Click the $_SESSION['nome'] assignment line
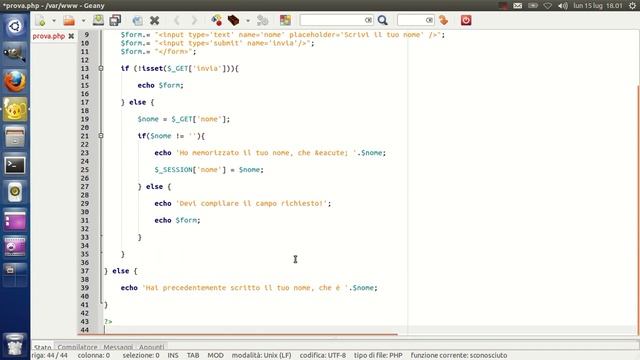 pyautogui.click(x=209, y=170)
